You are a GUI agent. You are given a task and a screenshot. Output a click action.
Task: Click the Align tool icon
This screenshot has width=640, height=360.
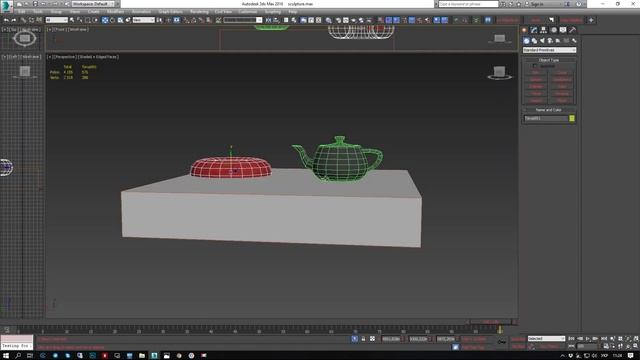(276, 20)
